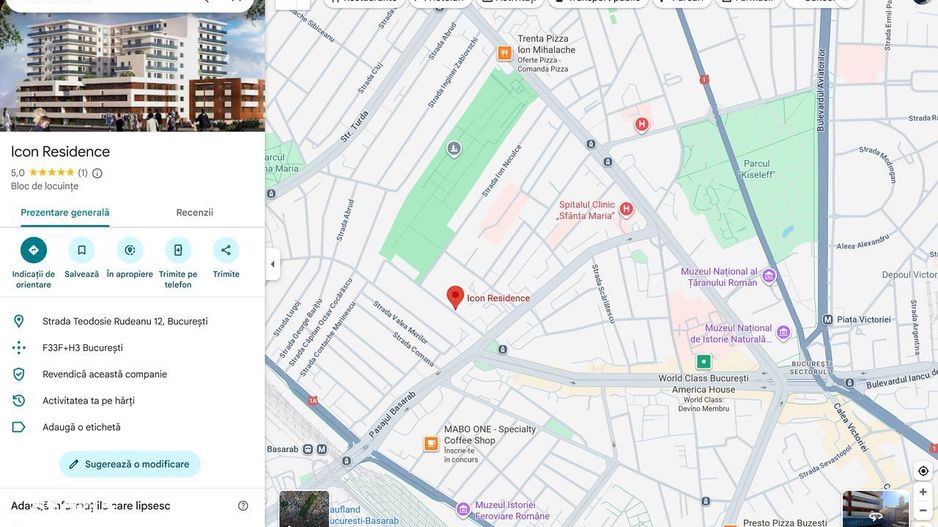This screenshot has height=527, width=938.
Task: Save the place with Salvează icon
Action: click(x=82, y=250)
